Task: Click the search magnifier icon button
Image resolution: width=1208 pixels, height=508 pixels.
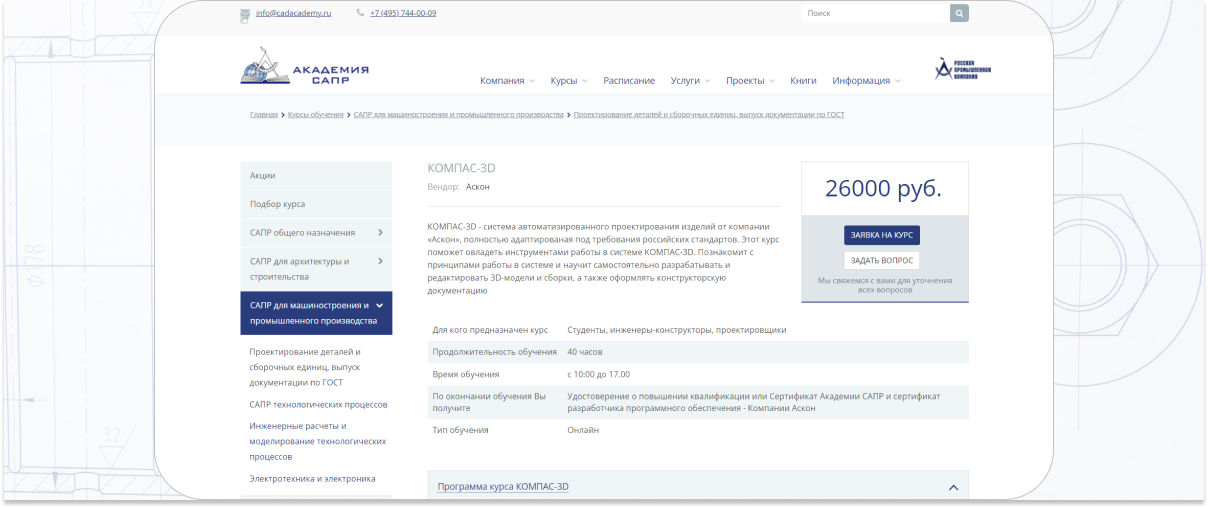Action: tap(959, 13)
